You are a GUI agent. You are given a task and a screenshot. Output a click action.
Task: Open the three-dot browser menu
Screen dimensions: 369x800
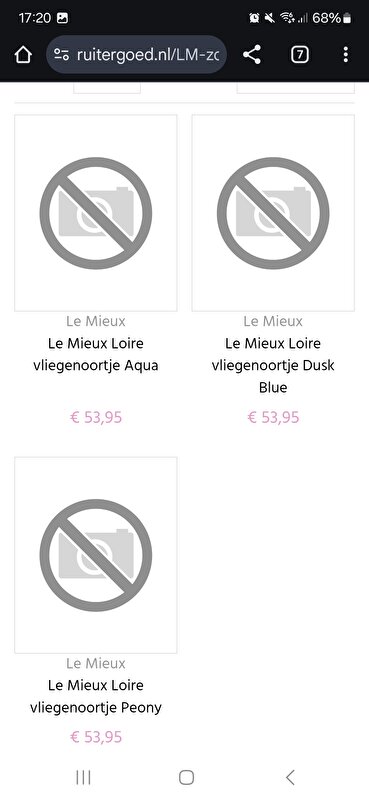pos(346,55)
